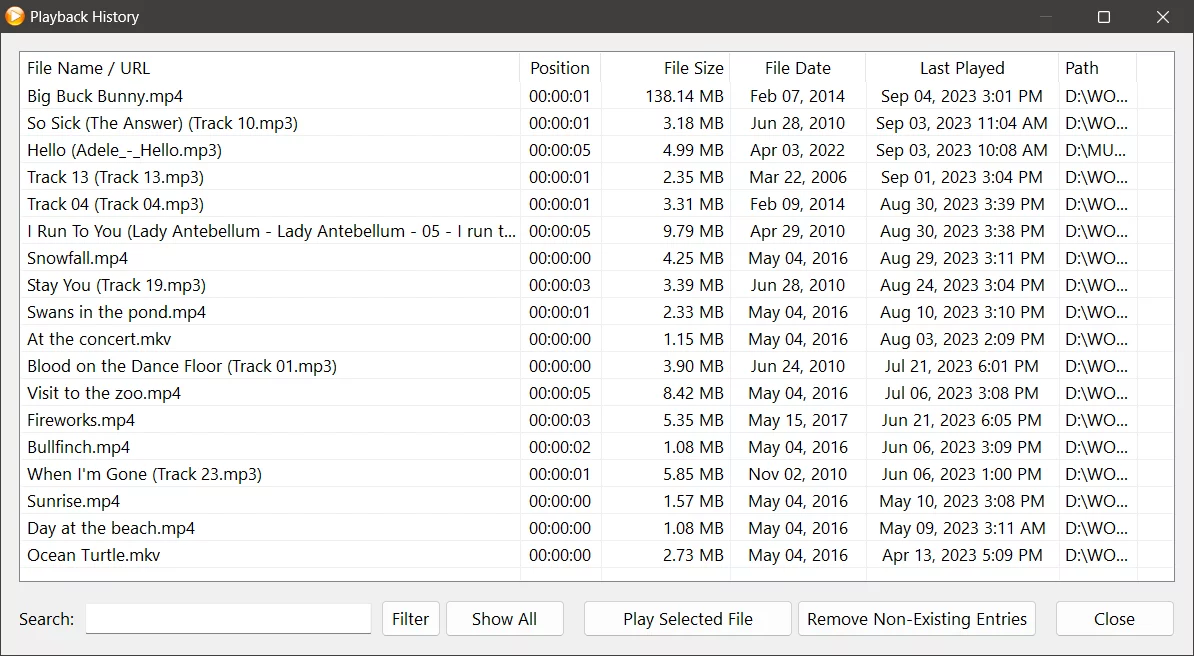Image resolution: width=1194 pixels, height=656 pixels.
Task: Click the Filter button
Action: coord(410,619)
